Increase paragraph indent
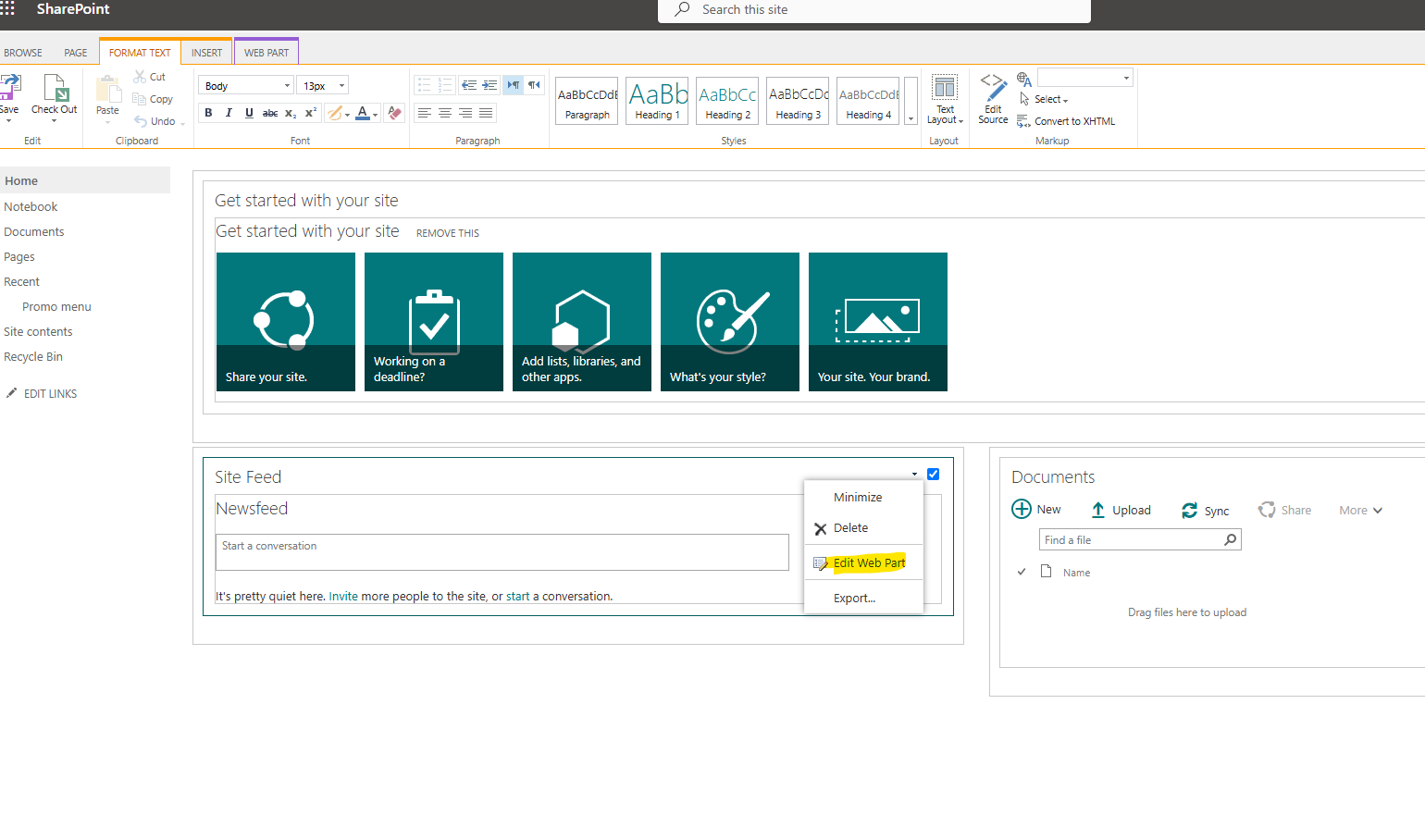The height and width of the screenshot is (840, 1425). click(489, 85)
